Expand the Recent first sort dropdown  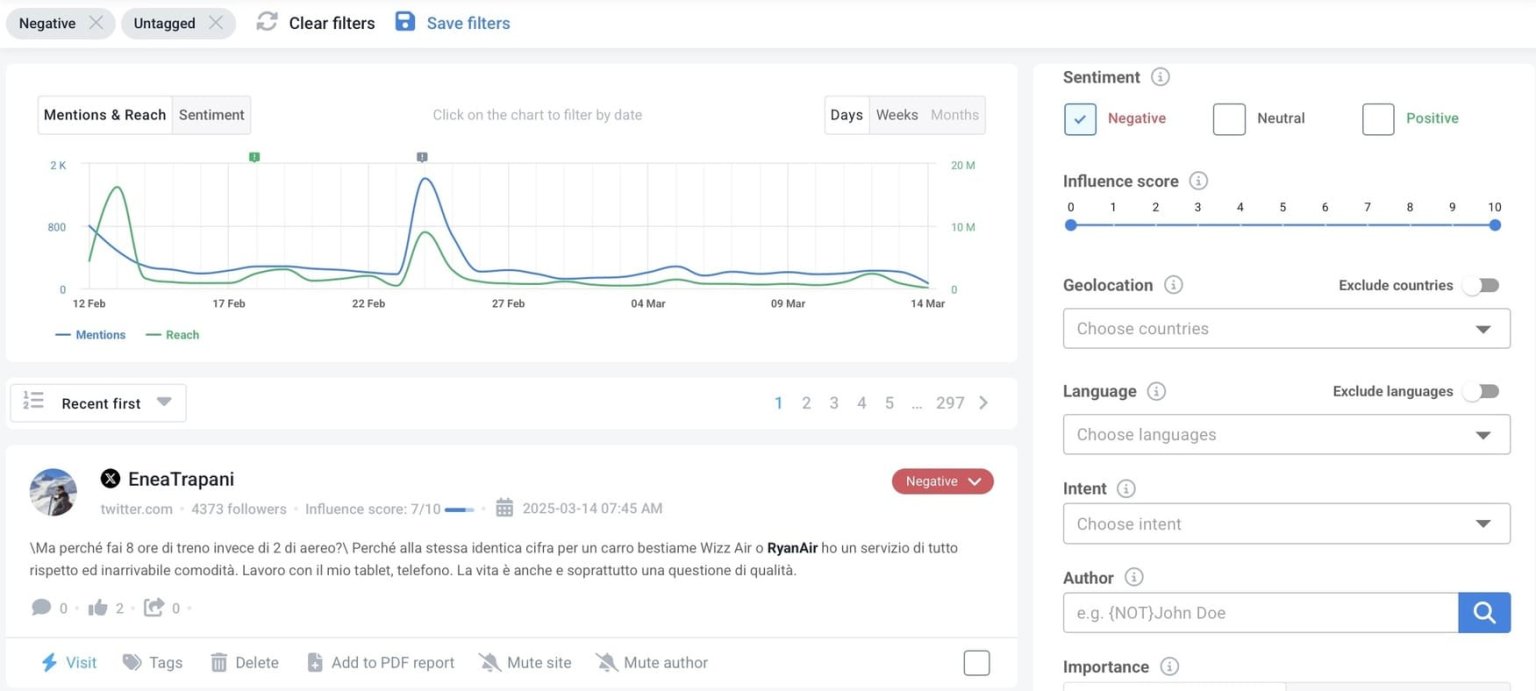97,402
